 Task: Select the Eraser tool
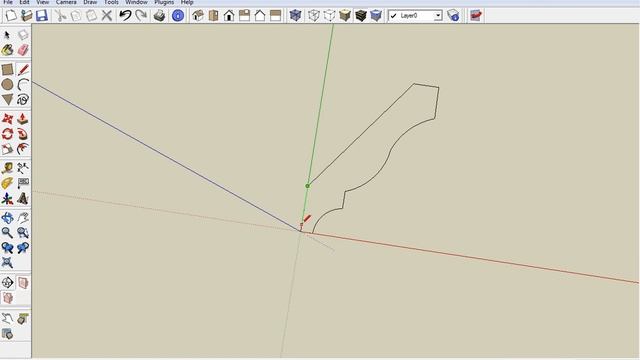point(23,50)
